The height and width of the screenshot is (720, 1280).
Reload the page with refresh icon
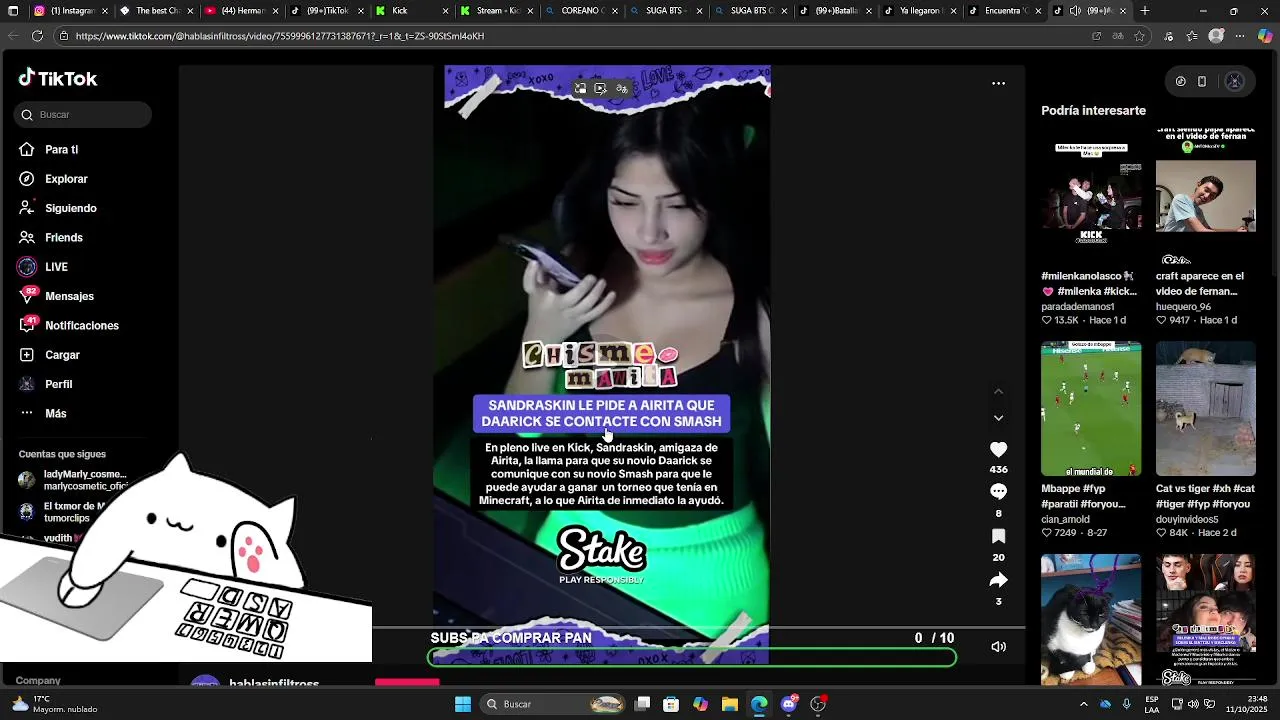(37, 36)
